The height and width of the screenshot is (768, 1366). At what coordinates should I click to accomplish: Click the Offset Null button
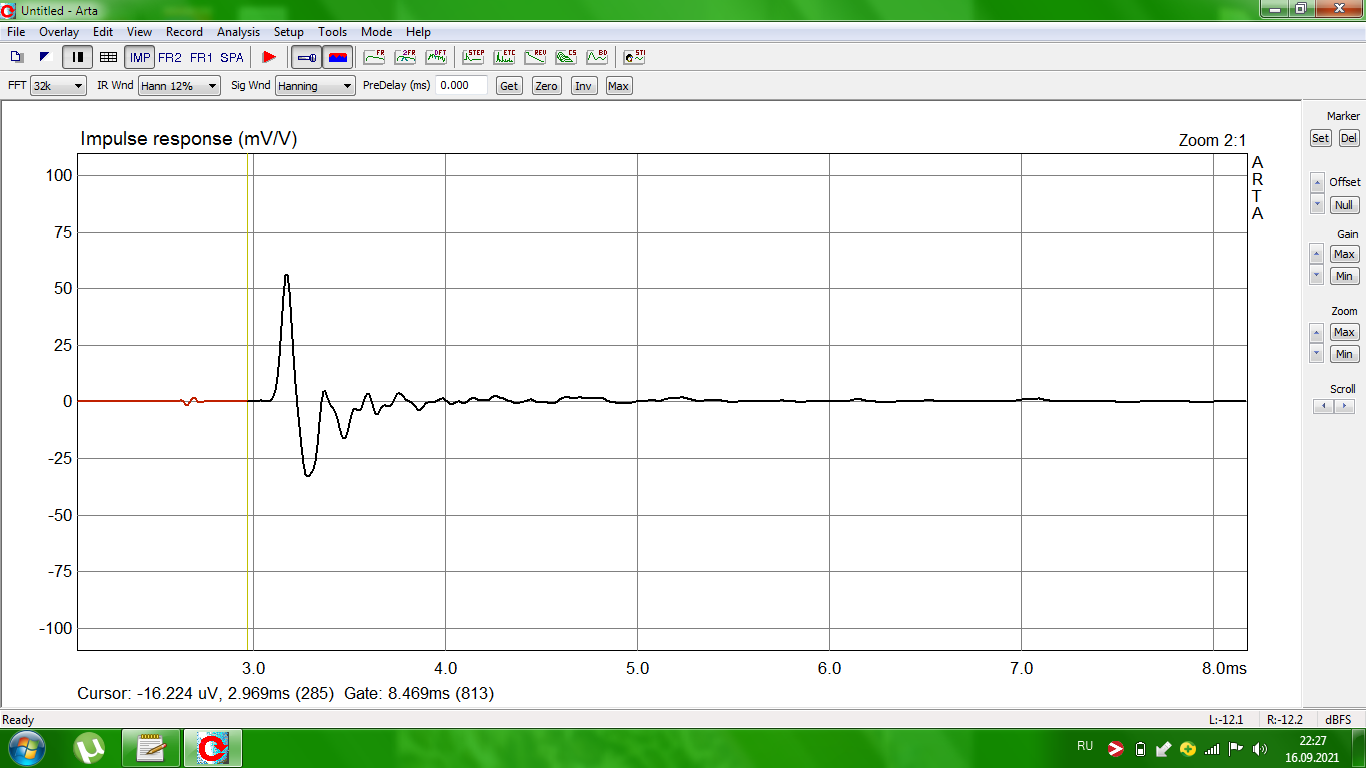[x=1344, y=205]
